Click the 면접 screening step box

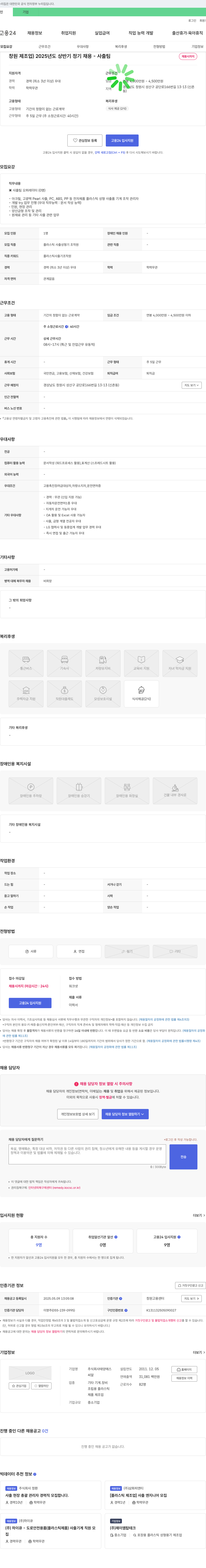79,951
